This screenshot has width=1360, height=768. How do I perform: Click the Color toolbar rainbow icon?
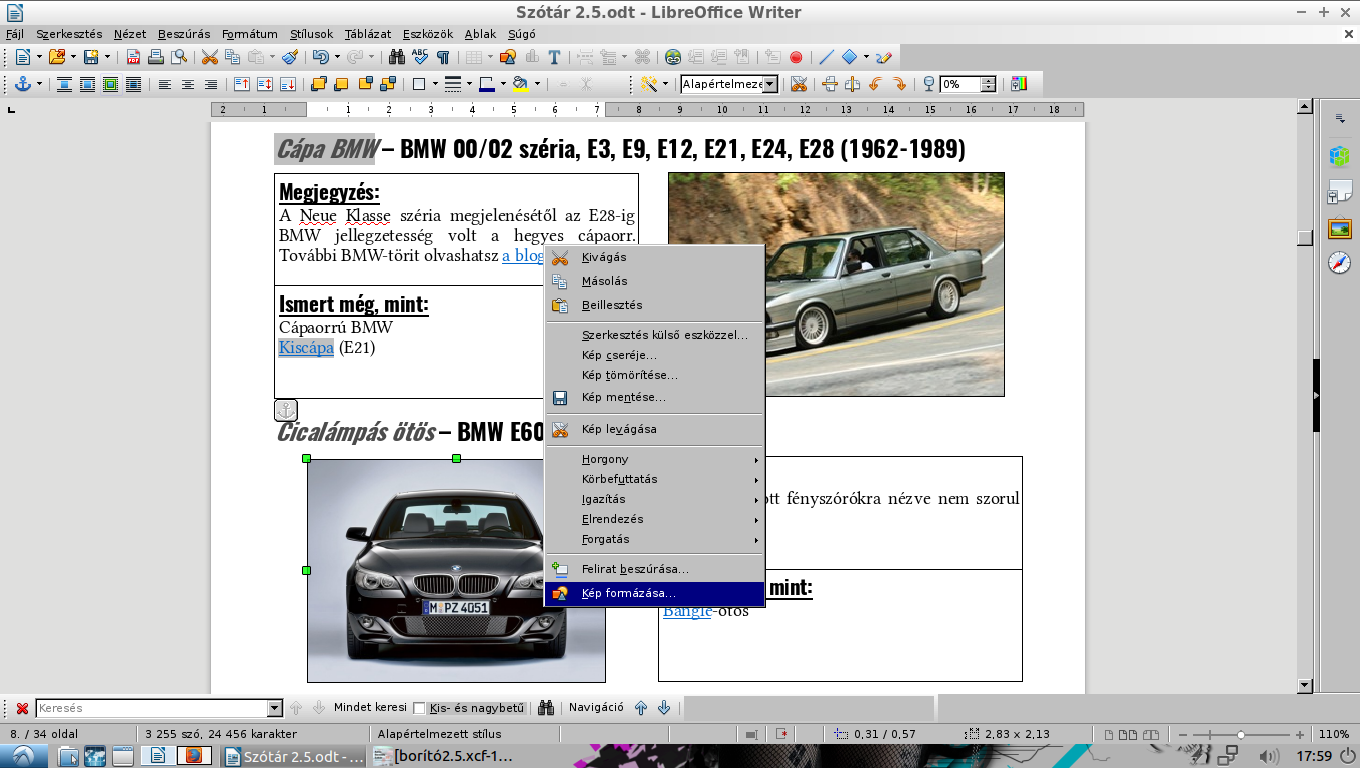(x=1018, y=84)
